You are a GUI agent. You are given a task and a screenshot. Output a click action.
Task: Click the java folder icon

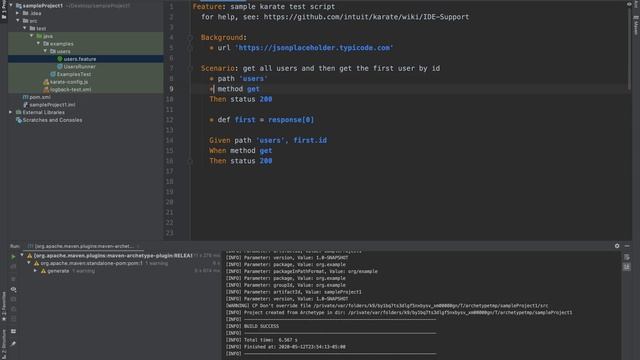coord(39,36)
